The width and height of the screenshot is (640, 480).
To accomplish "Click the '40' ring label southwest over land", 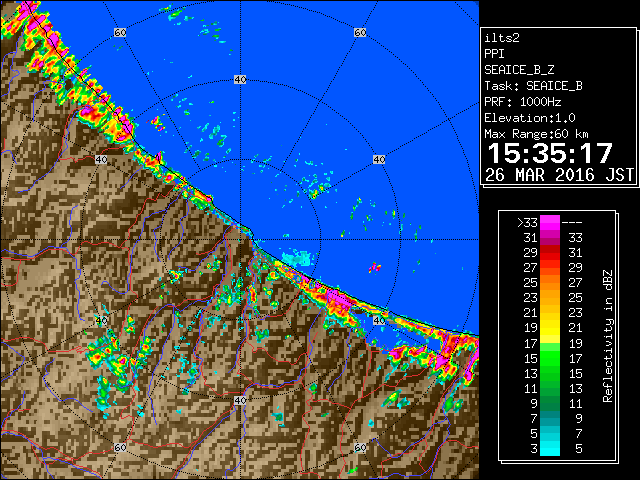I will pyautogui.click(x=101, y=320).
